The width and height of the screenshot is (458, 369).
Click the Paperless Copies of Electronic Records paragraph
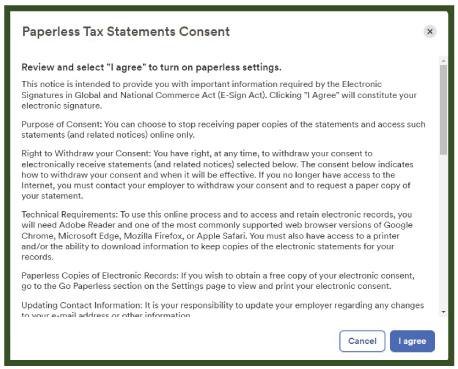pyautogui.click(x=218, y=281)
